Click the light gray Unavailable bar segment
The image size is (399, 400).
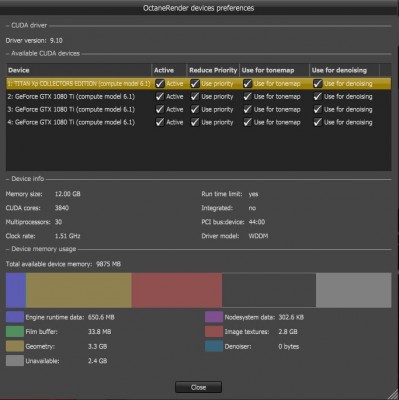(x=354, y=290)
